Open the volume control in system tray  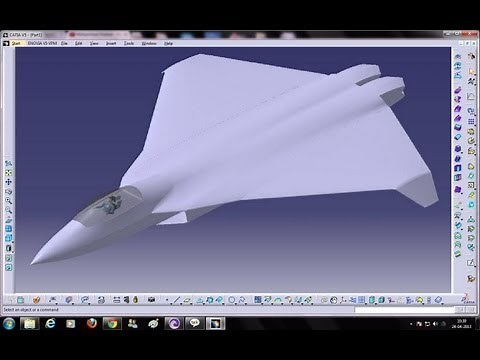pyautogui.click(x=435, y=324)
